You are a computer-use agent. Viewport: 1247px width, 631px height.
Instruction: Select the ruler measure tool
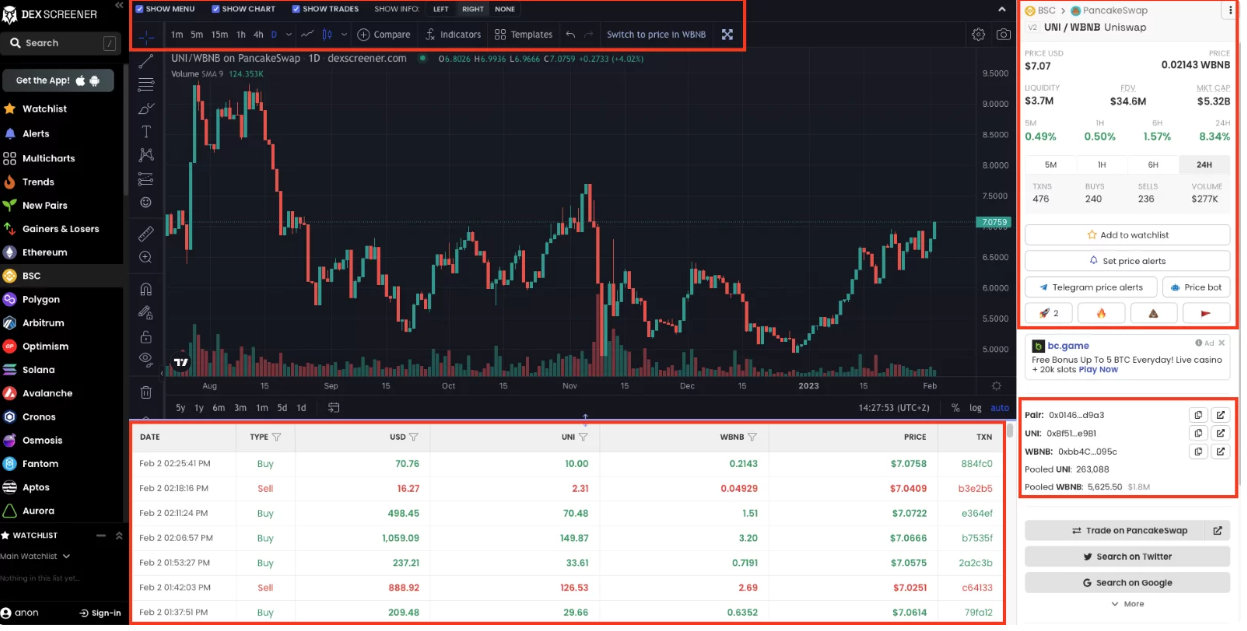coord(146,233)
